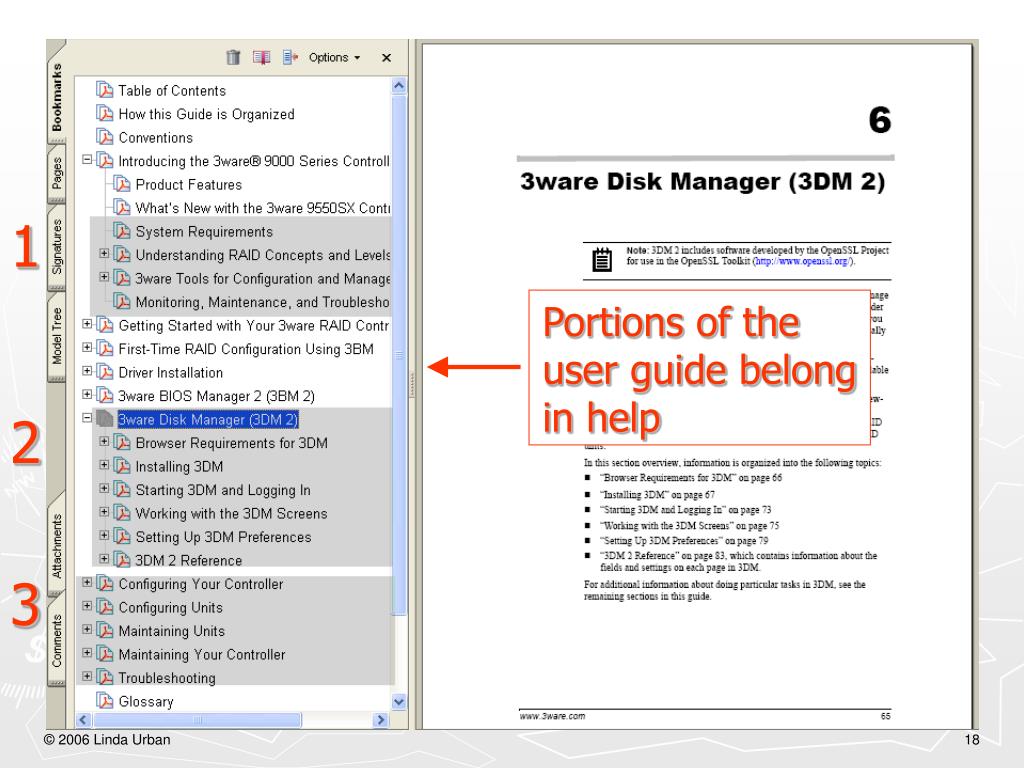
Task: Click bookmark icon beside 3ware Disk Manager (3DM 2)
Action: point(104,419)
